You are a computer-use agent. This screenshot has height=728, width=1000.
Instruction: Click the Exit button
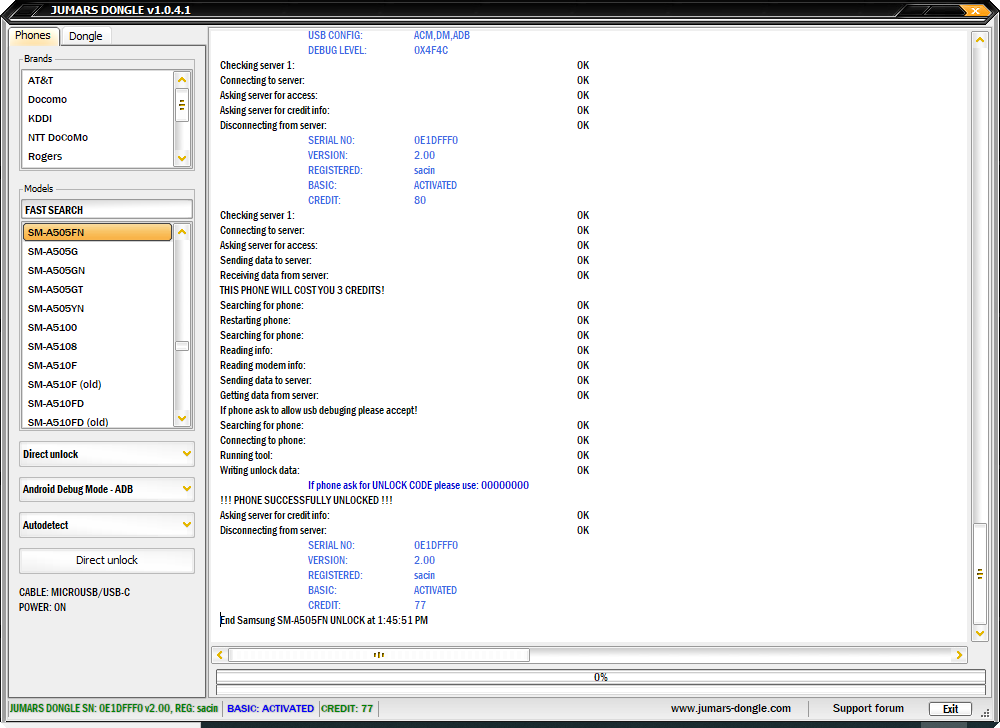950,709
